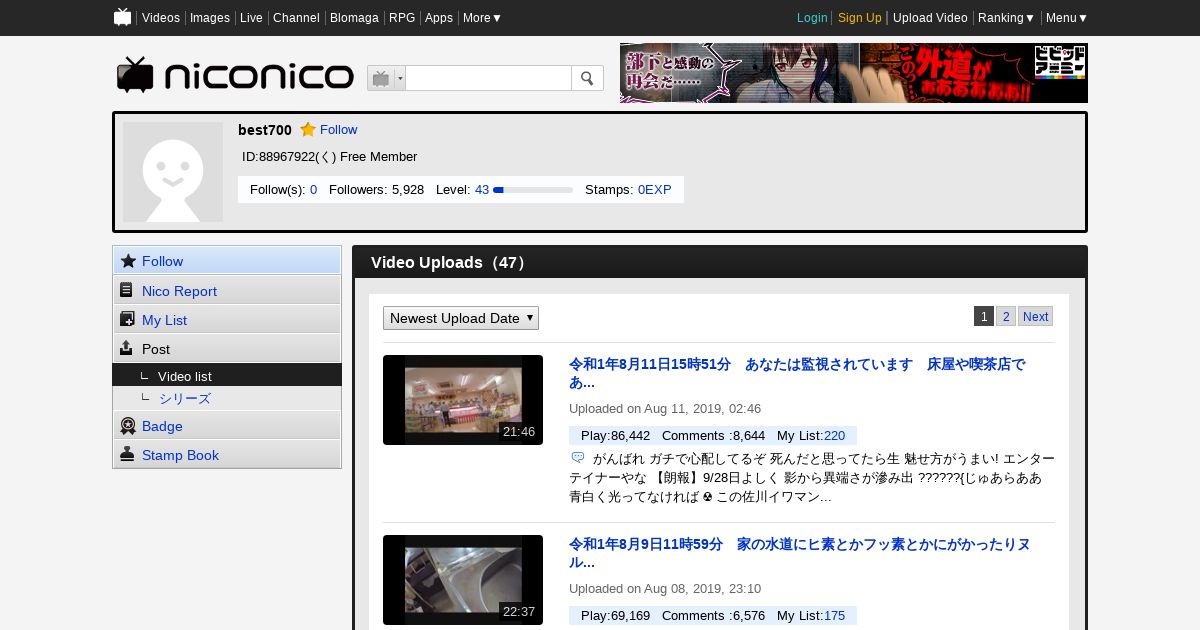Click the Login link

(x=812, y=18)
